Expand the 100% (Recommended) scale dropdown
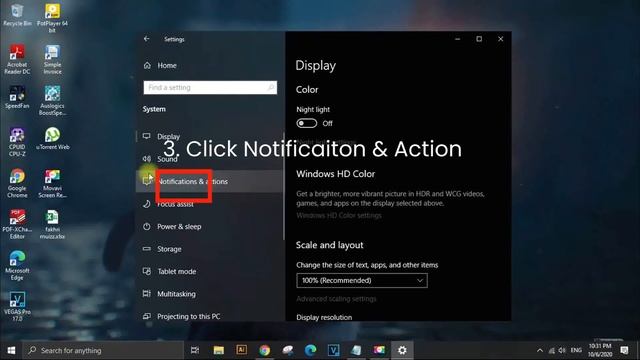The height and width of the screenshot is (360, 640). 362,280
